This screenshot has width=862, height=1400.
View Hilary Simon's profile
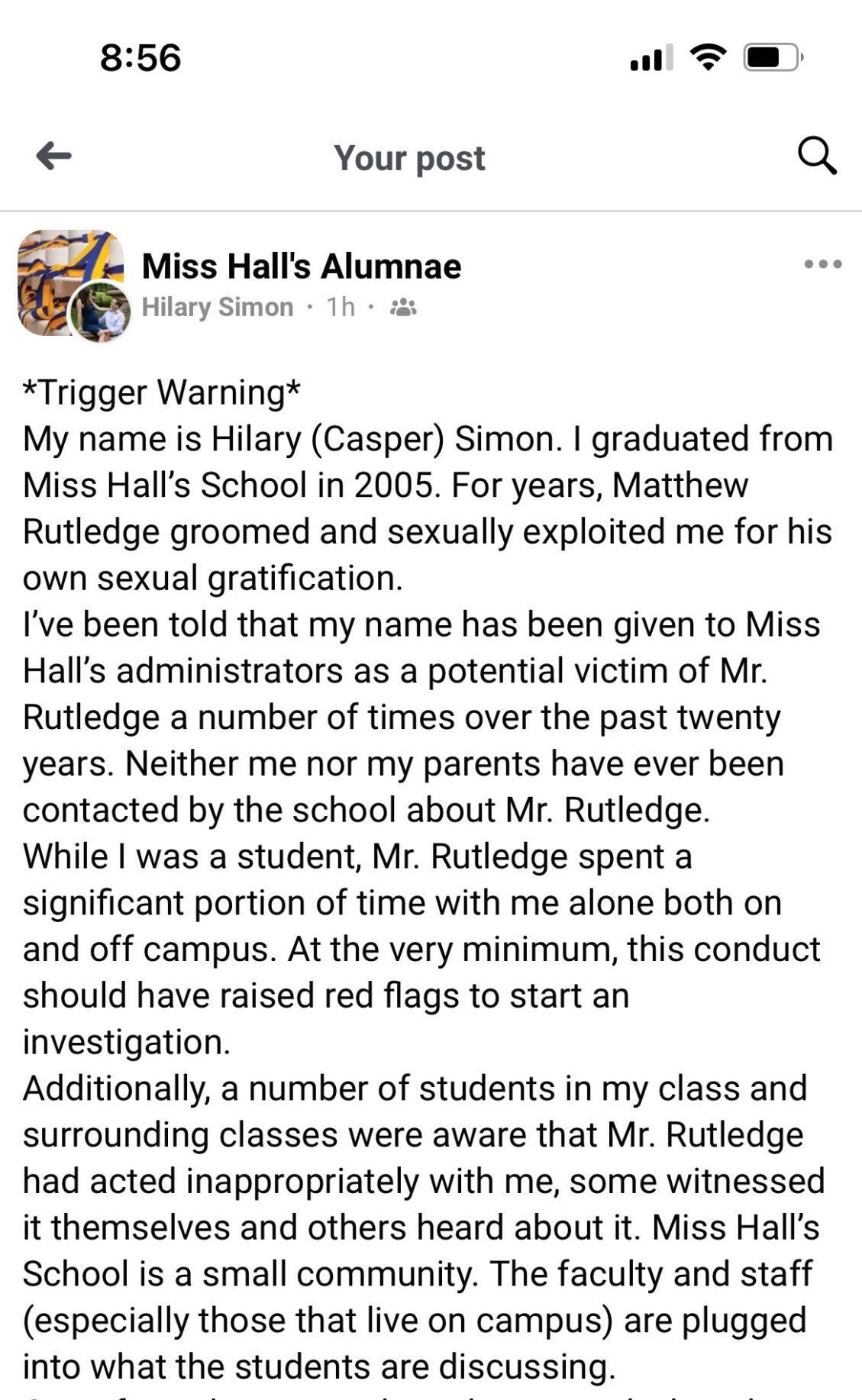(x=218, y=306)
